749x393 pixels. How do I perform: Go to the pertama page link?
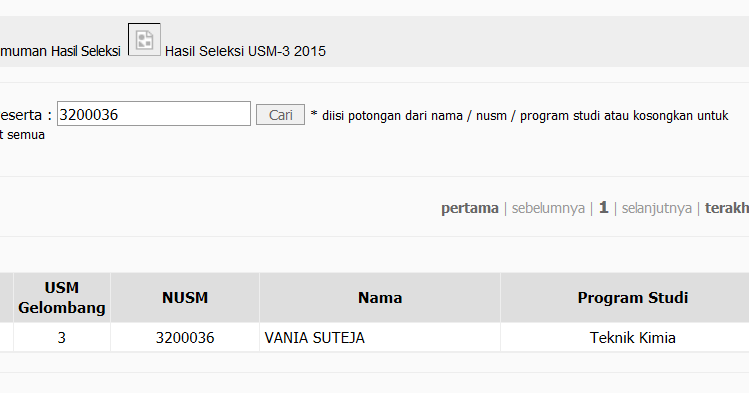(470, 208)
